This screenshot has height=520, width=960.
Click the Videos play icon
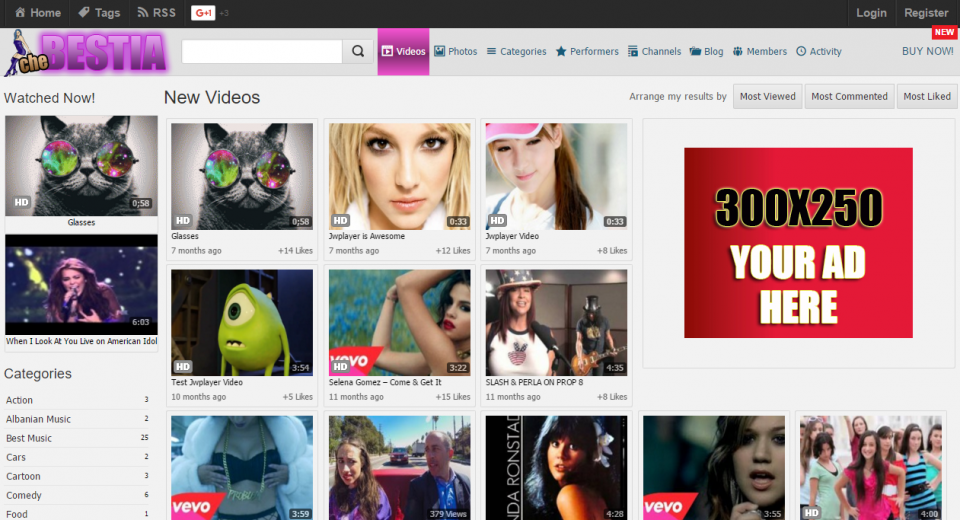coord(387,51)
